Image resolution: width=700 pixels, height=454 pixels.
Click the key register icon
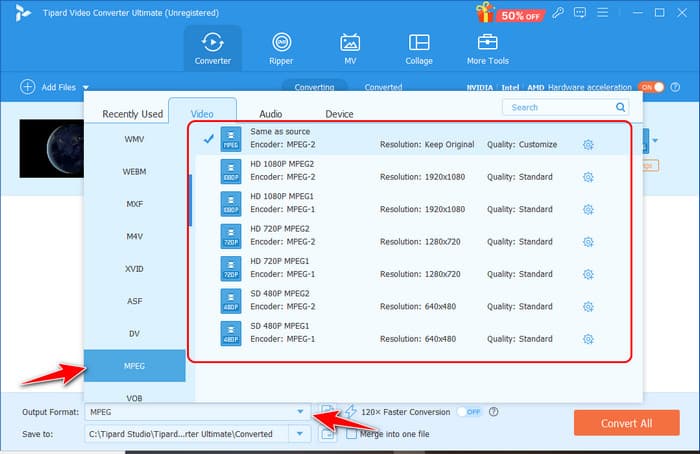tap(558, 12)
